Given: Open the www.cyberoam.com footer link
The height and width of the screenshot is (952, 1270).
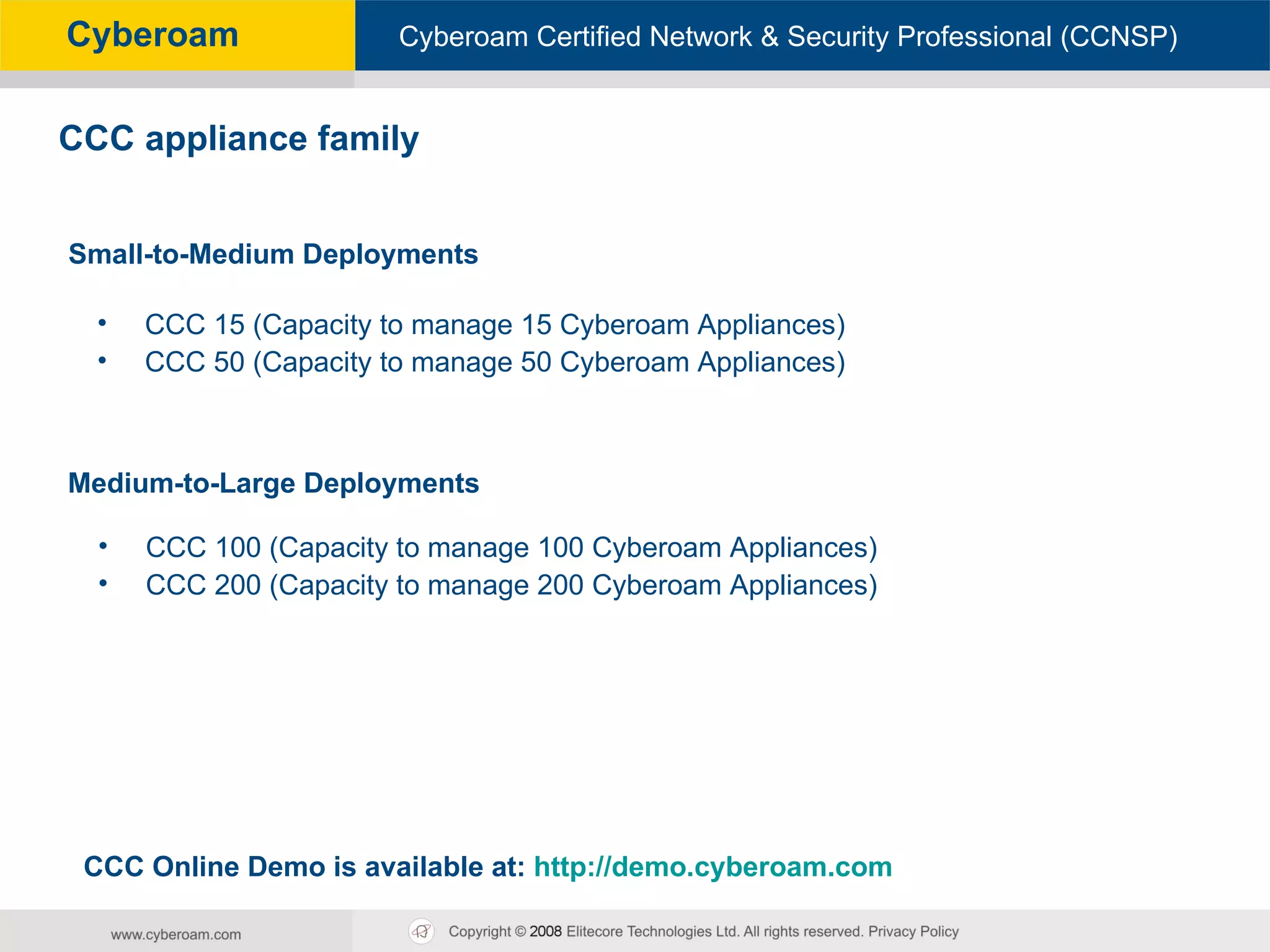Looking at the screenshot, I should 176,935.
